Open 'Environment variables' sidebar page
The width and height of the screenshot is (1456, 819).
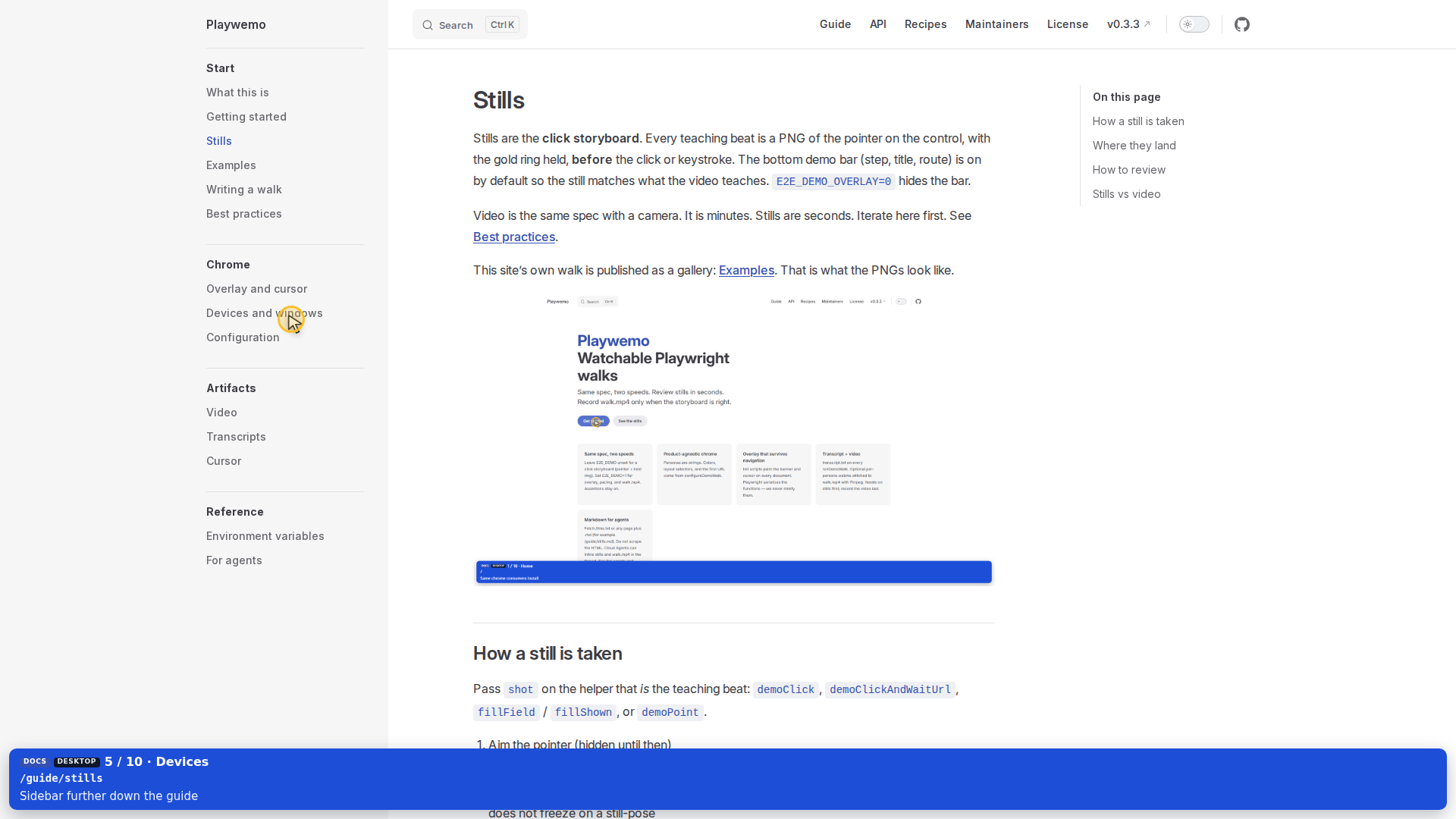(265, 536)
